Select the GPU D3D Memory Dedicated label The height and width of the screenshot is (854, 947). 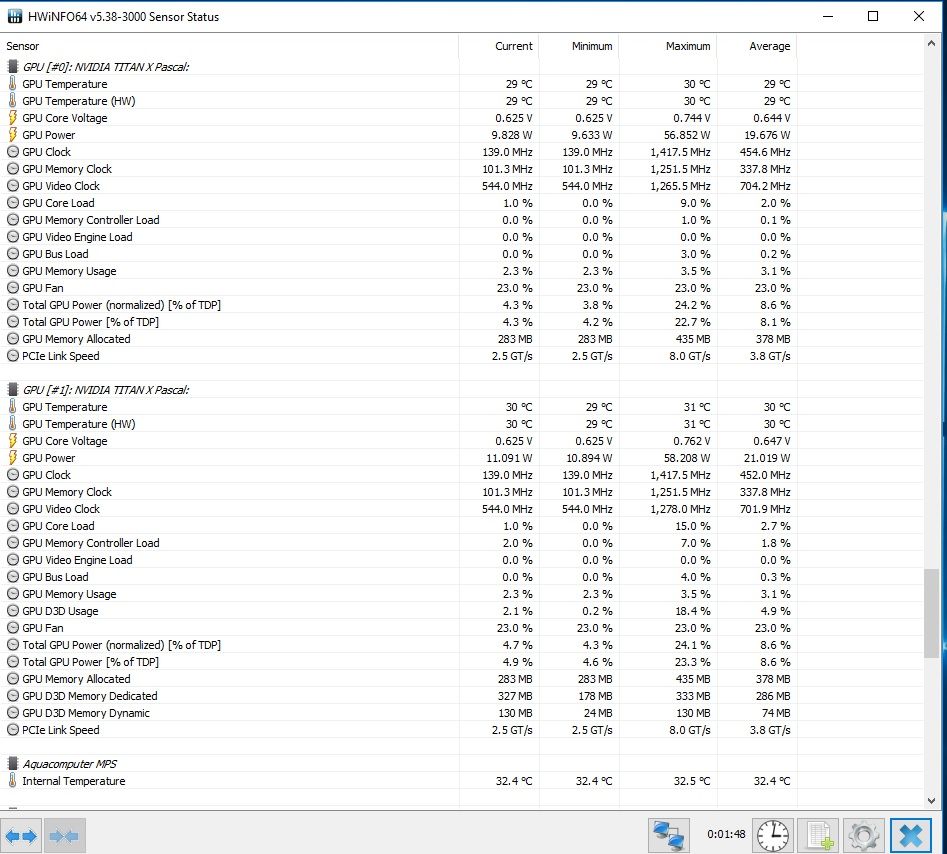pos(90,696)
